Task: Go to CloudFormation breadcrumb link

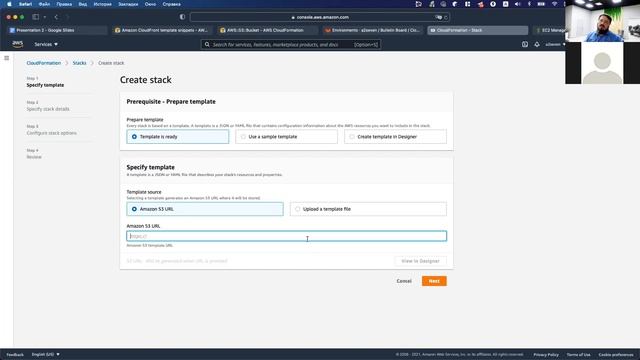Action: point(44,63)
